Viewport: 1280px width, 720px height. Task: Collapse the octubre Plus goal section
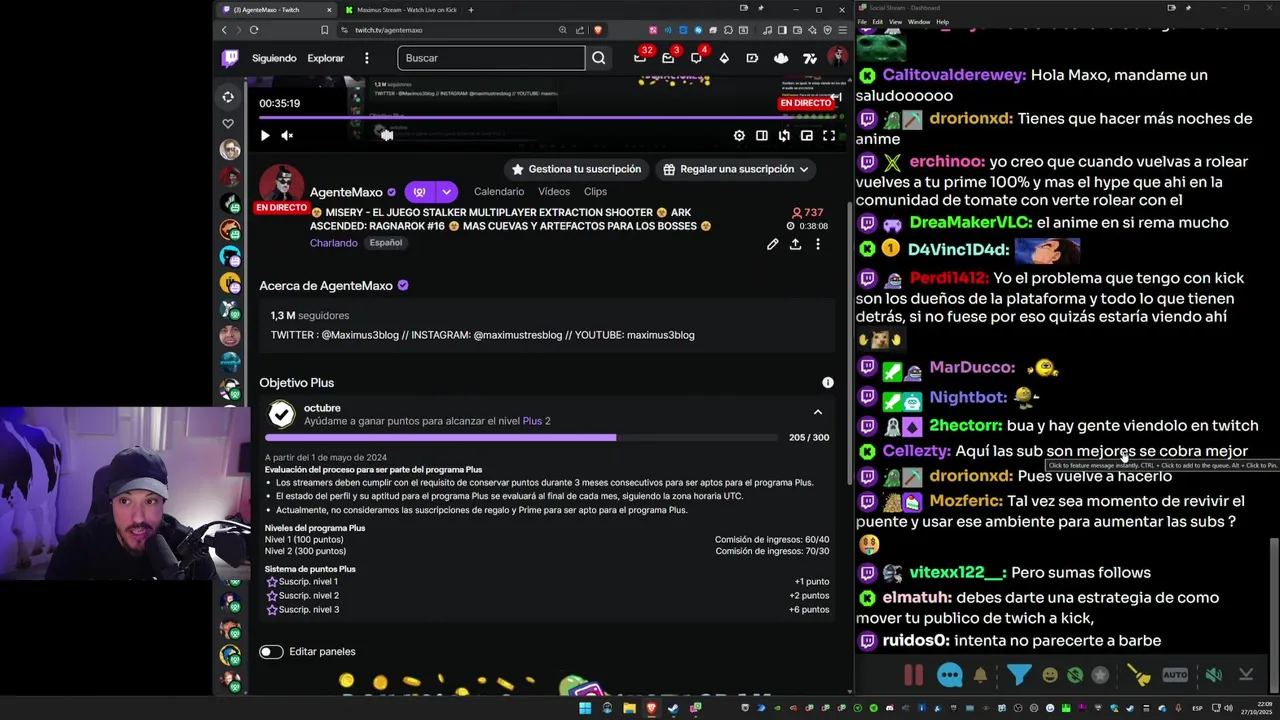[817, 412]
